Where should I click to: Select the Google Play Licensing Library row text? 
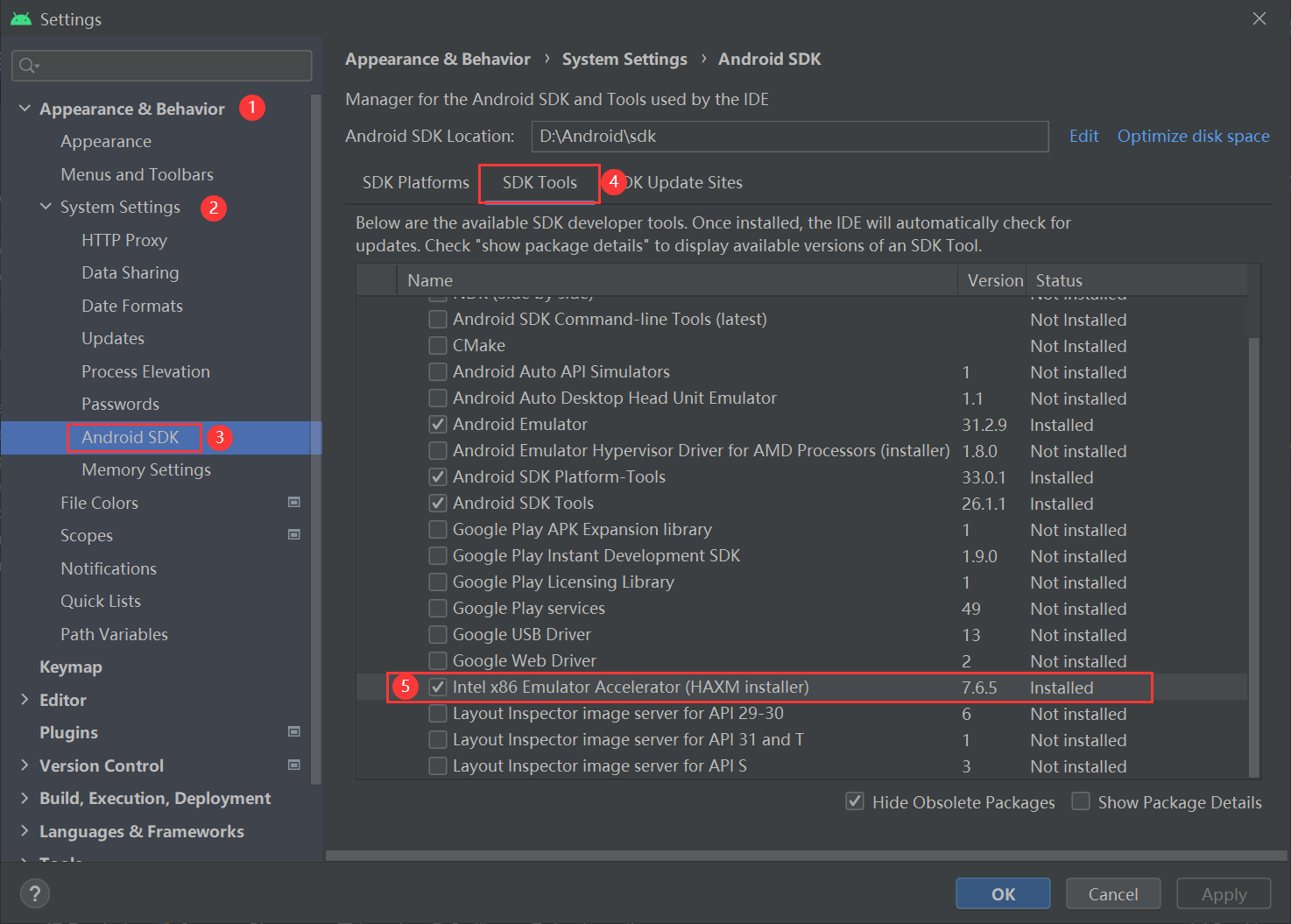(x=563, y=582)
